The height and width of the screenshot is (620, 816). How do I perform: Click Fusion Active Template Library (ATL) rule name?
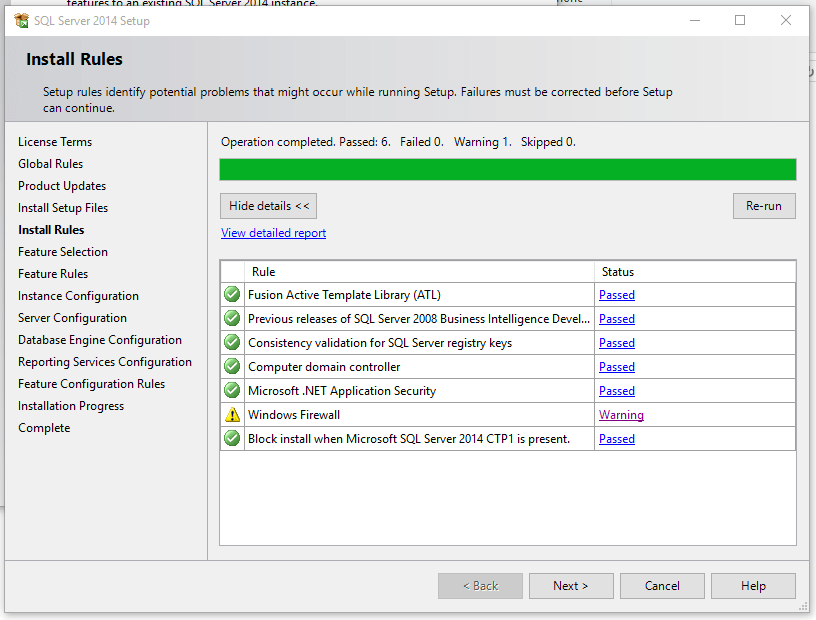344,295
